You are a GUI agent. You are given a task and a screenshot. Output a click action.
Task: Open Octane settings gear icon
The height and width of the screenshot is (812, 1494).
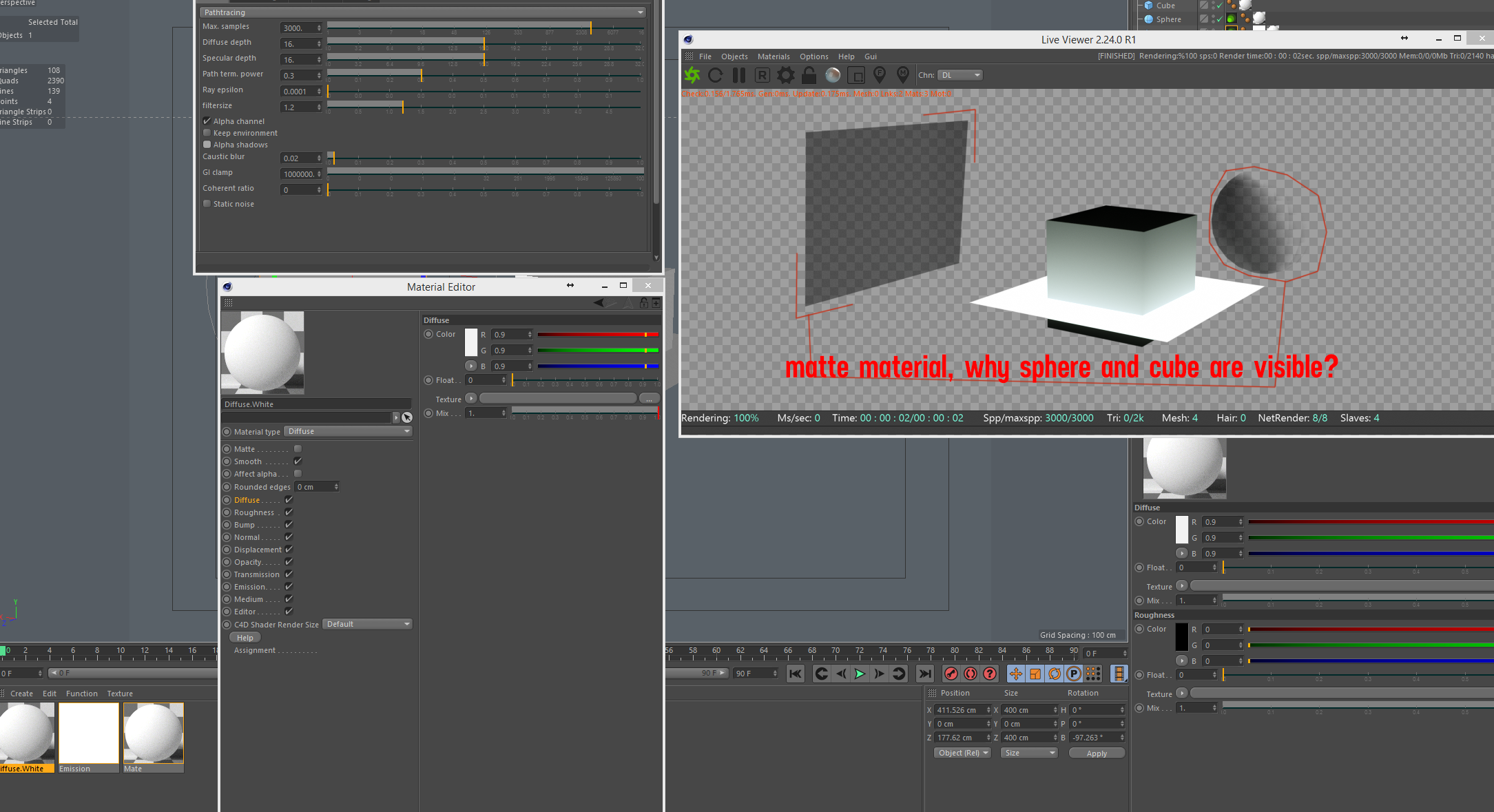coord(785,75)
